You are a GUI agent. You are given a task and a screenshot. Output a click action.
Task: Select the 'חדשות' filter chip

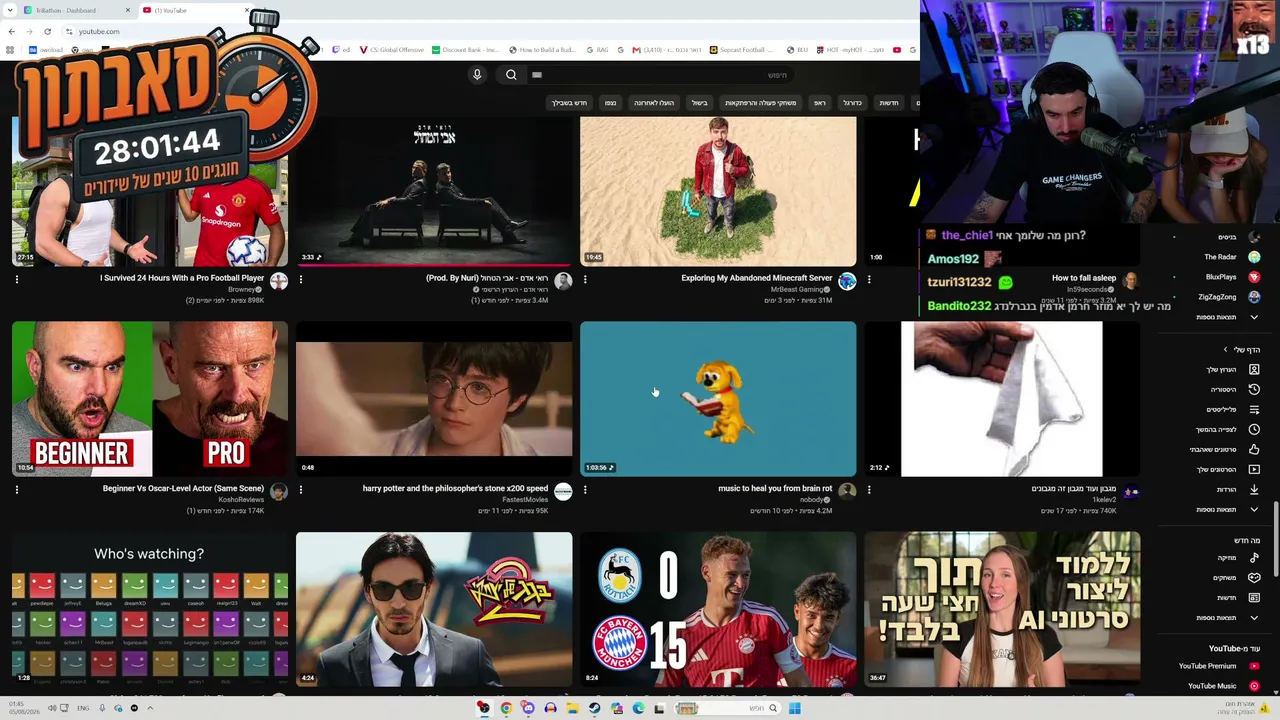(889, 103)
